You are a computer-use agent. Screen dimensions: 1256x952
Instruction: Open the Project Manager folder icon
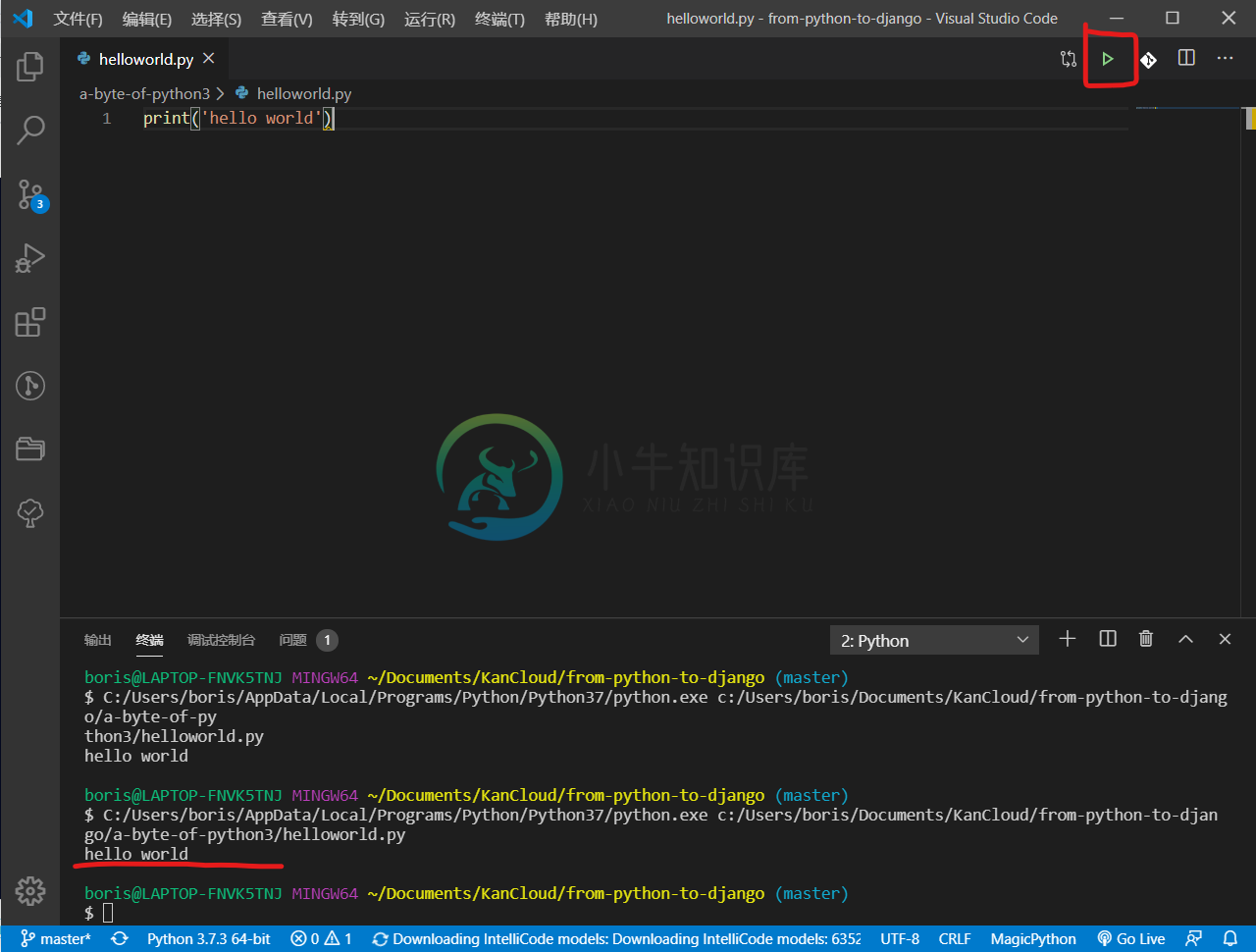click(x=30, y=450)
